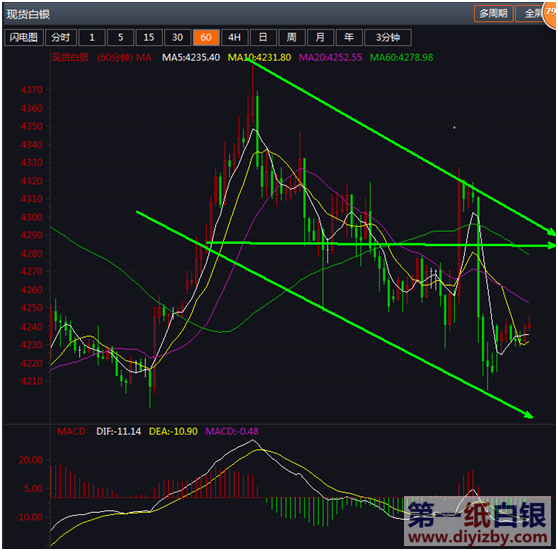This screenshot has width=558, height=551.
Task: Open the 4H four-hour chart
Action: [235, 37]
